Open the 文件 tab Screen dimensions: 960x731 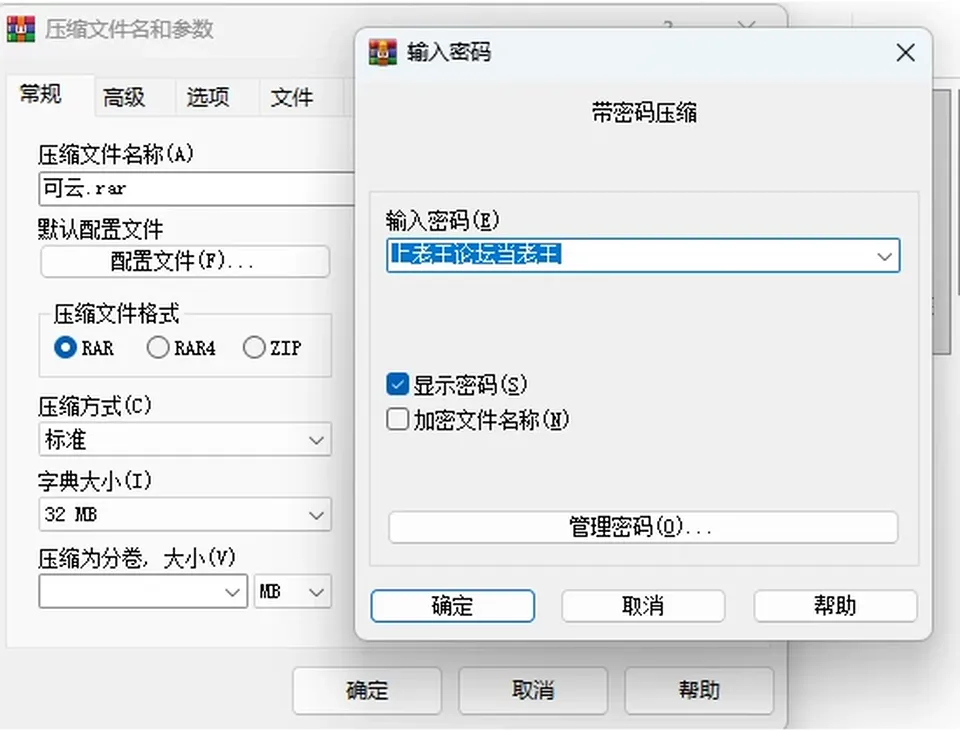click(292, 97)
